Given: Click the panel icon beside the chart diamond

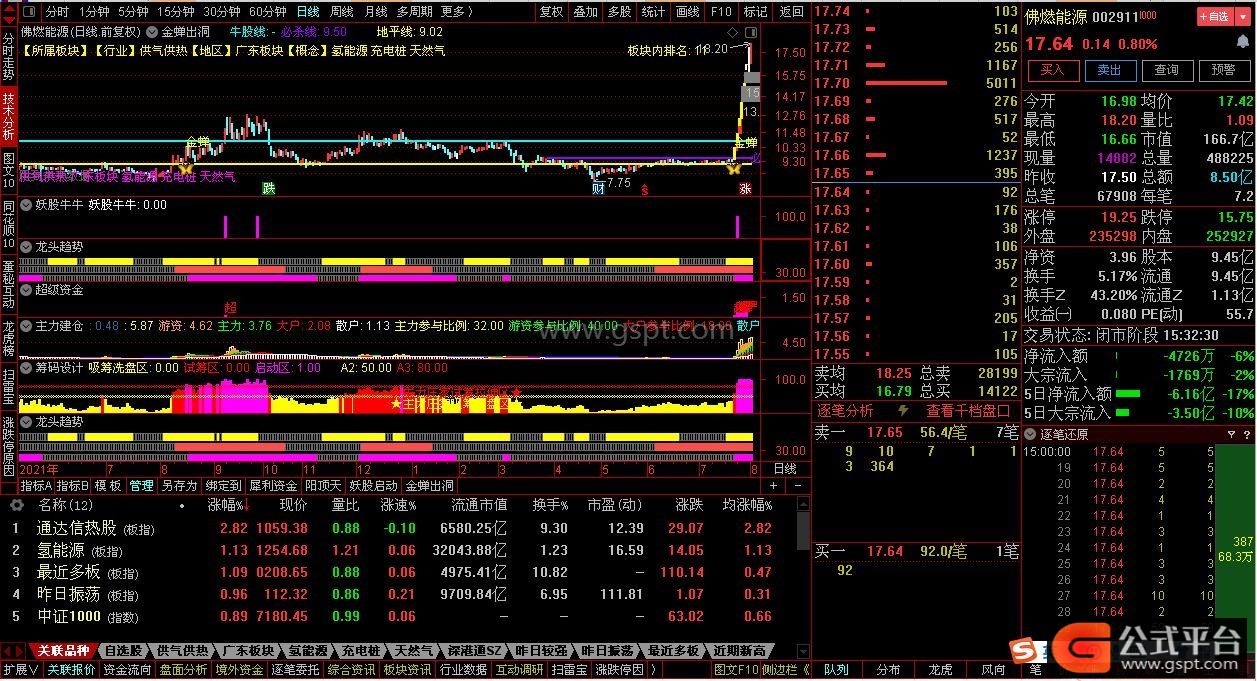Looking at the screenshot, I should tap(752, 32).
